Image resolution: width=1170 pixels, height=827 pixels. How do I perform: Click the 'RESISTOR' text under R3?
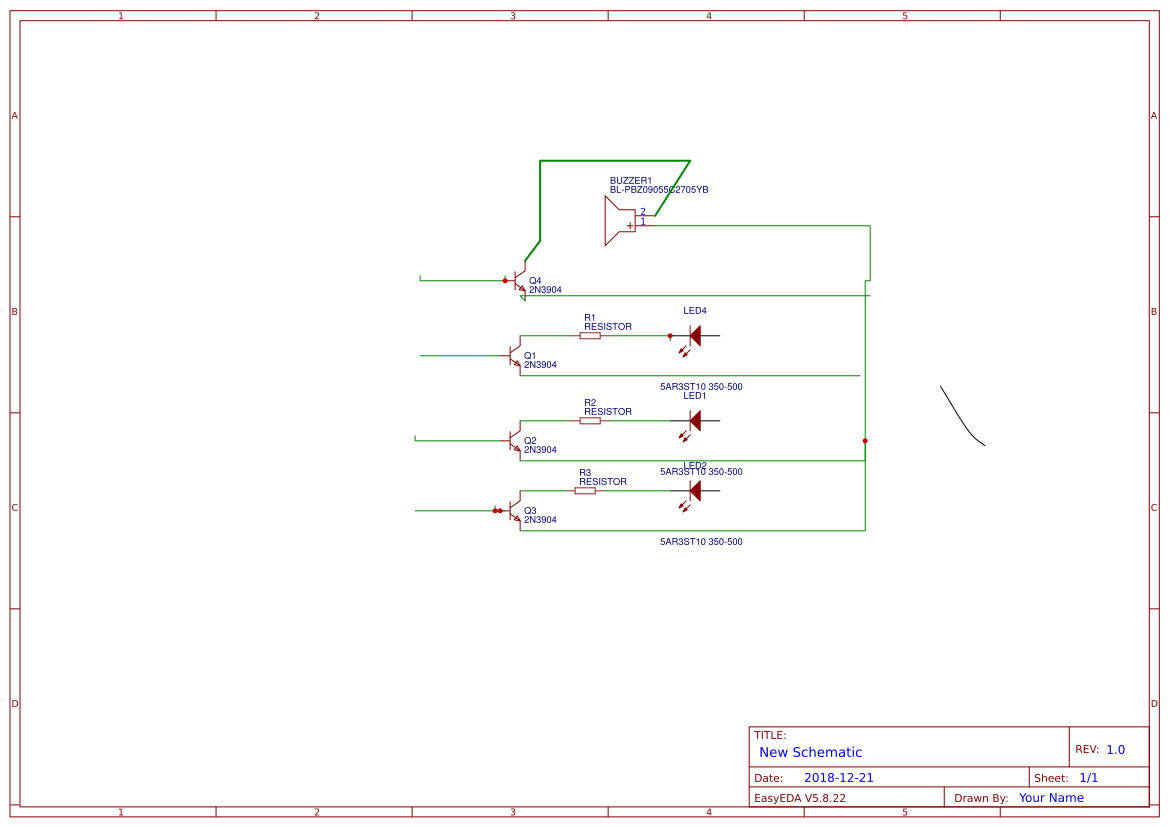pyautogui.click(x=603, y=482)
